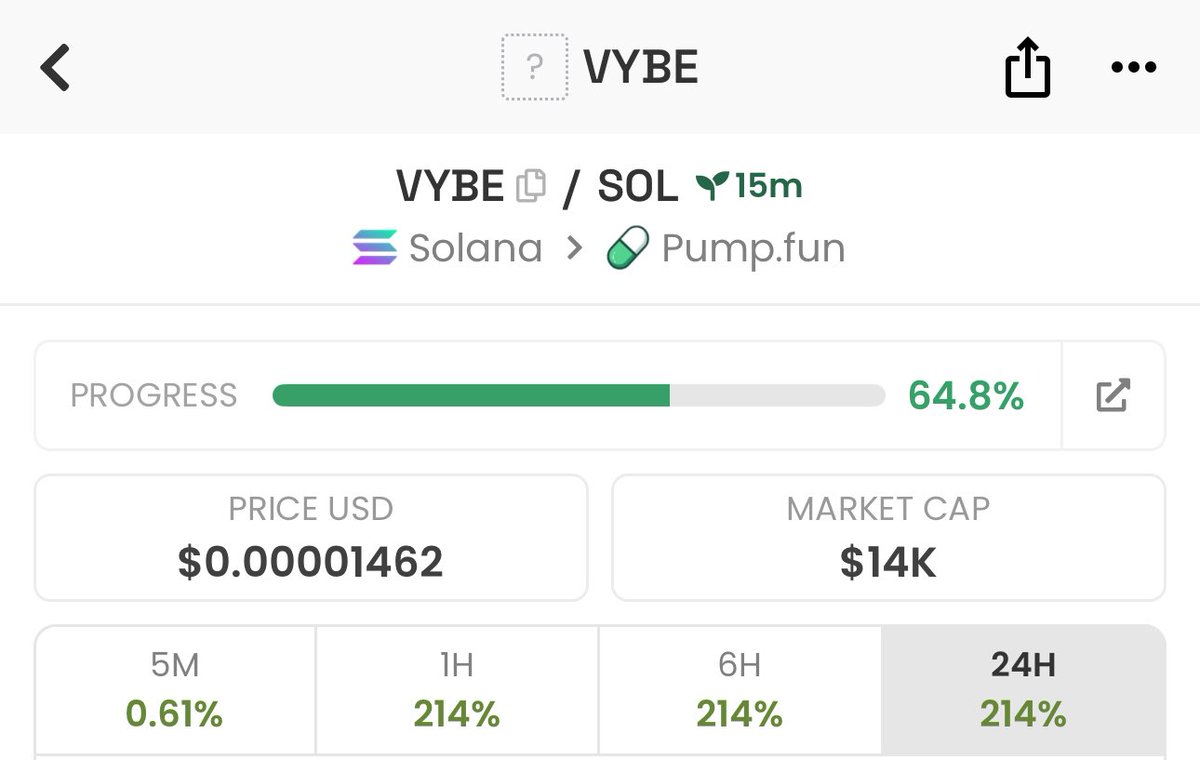This screenshot has height=760, width=1200.
Task: Select the 5M timeframe tab
Action: [x=175, y=690]
